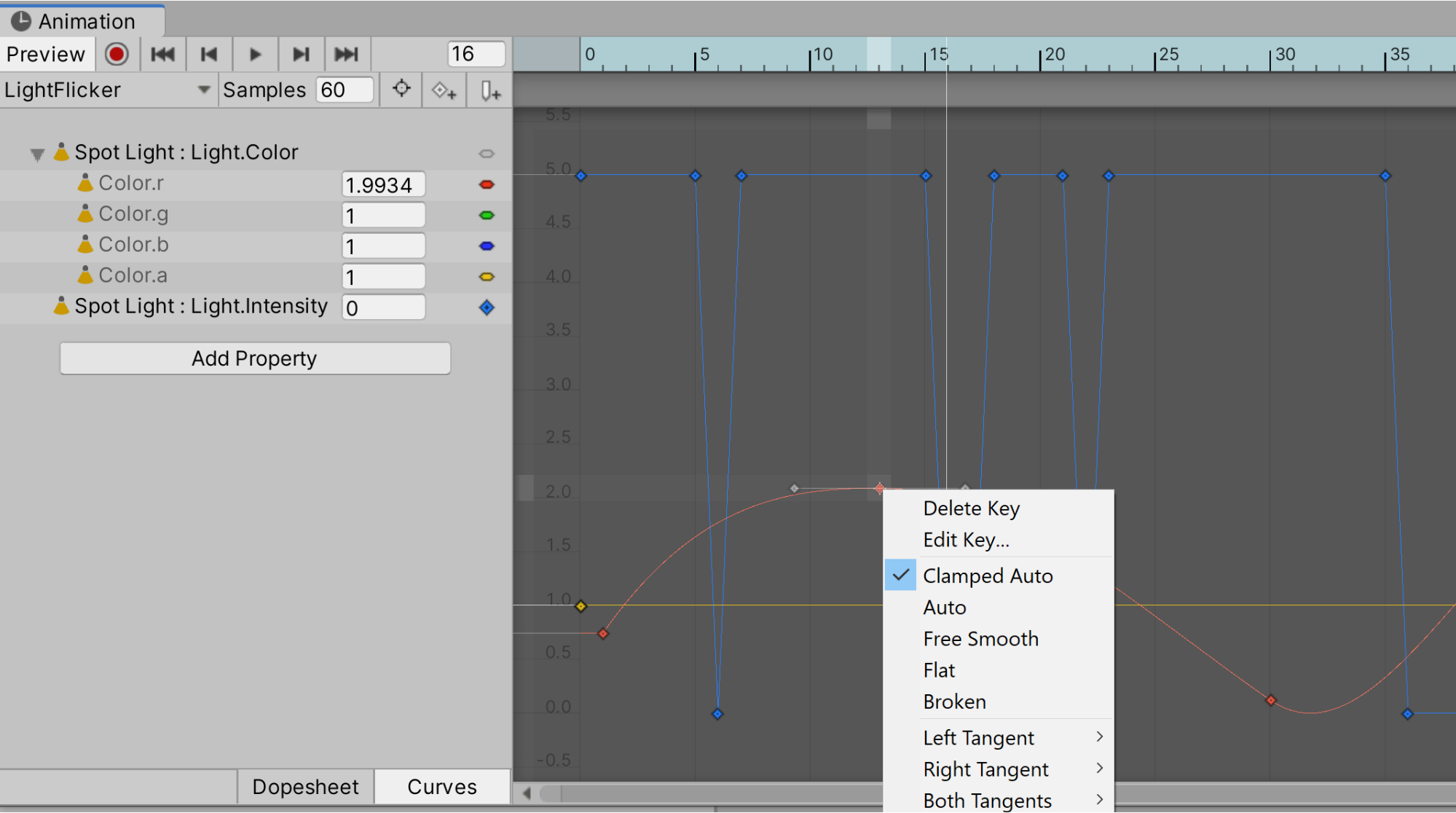Click the add event icon

click(490, 91)
